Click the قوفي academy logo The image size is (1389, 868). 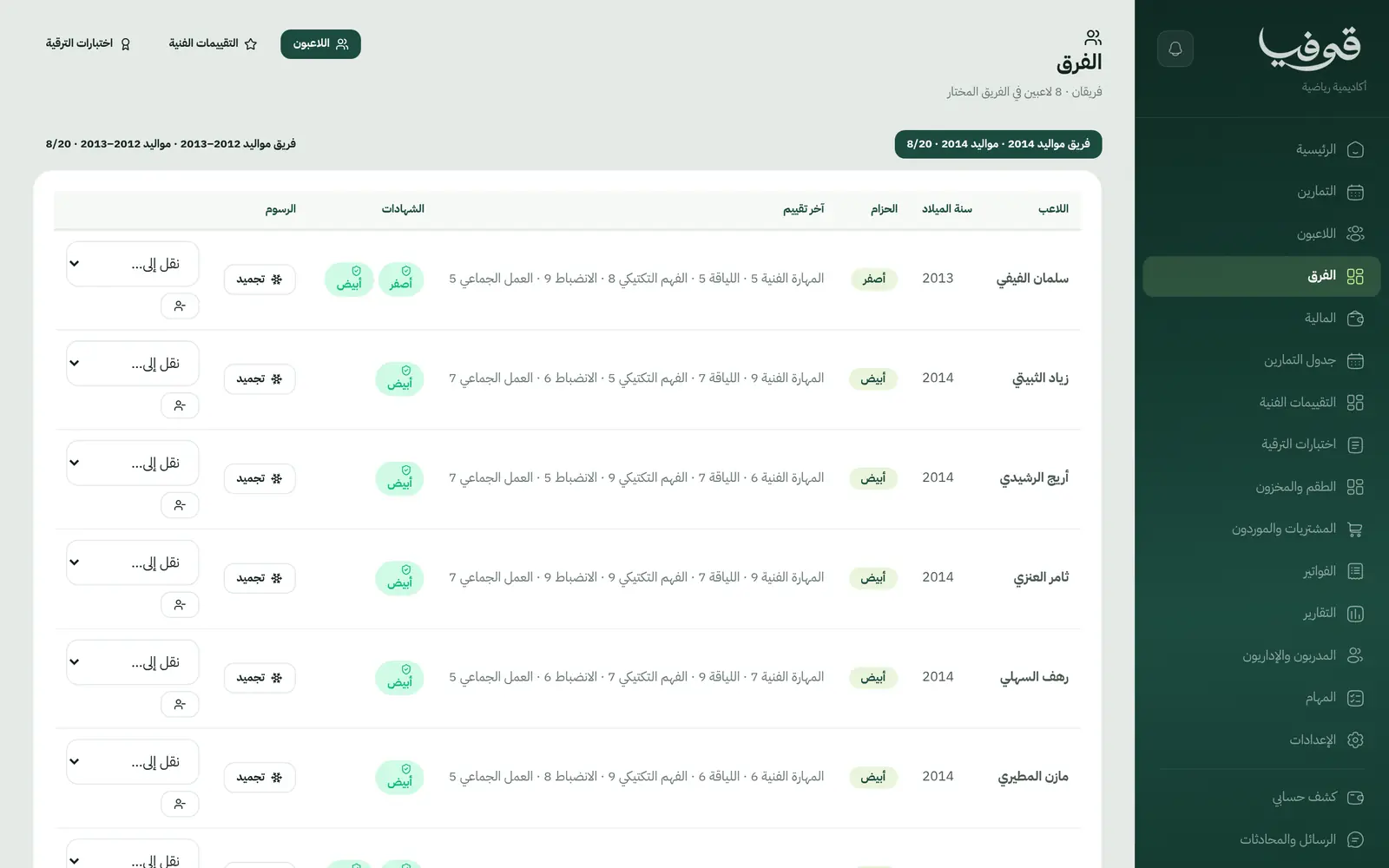(x=1310, y=48)
